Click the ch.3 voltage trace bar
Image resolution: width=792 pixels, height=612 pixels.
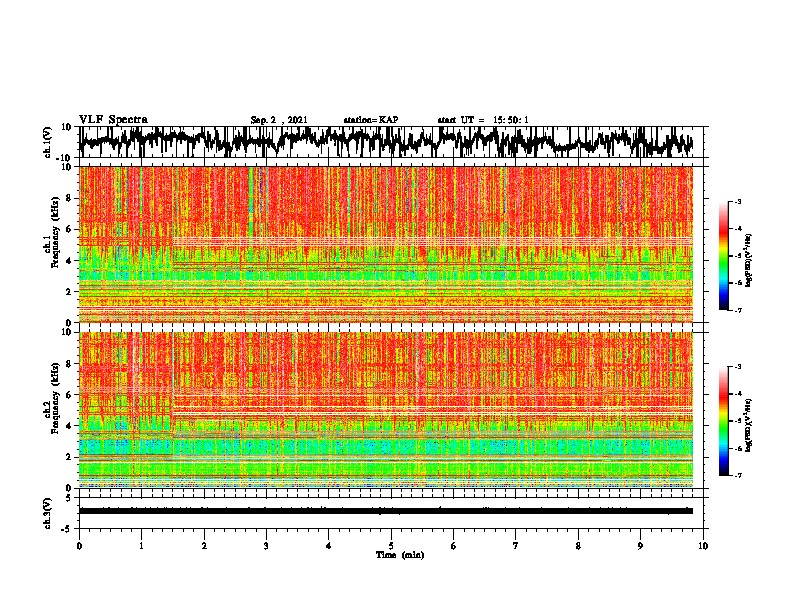pyautogui.click(x=386, y=511)
